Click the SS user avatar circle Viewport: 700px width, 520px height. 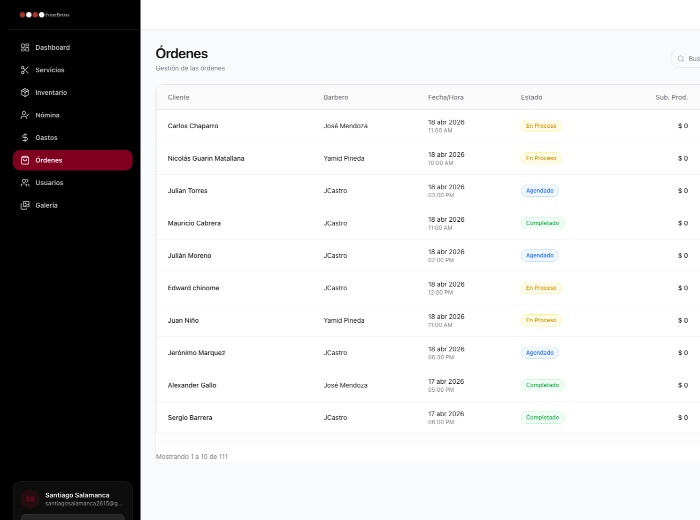(30, 498)
